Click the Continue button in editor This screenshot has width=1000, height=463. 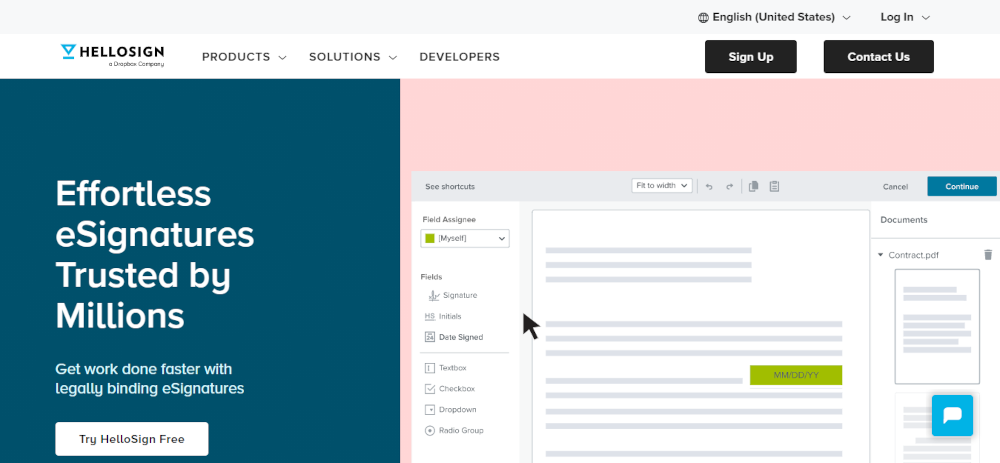962,186
